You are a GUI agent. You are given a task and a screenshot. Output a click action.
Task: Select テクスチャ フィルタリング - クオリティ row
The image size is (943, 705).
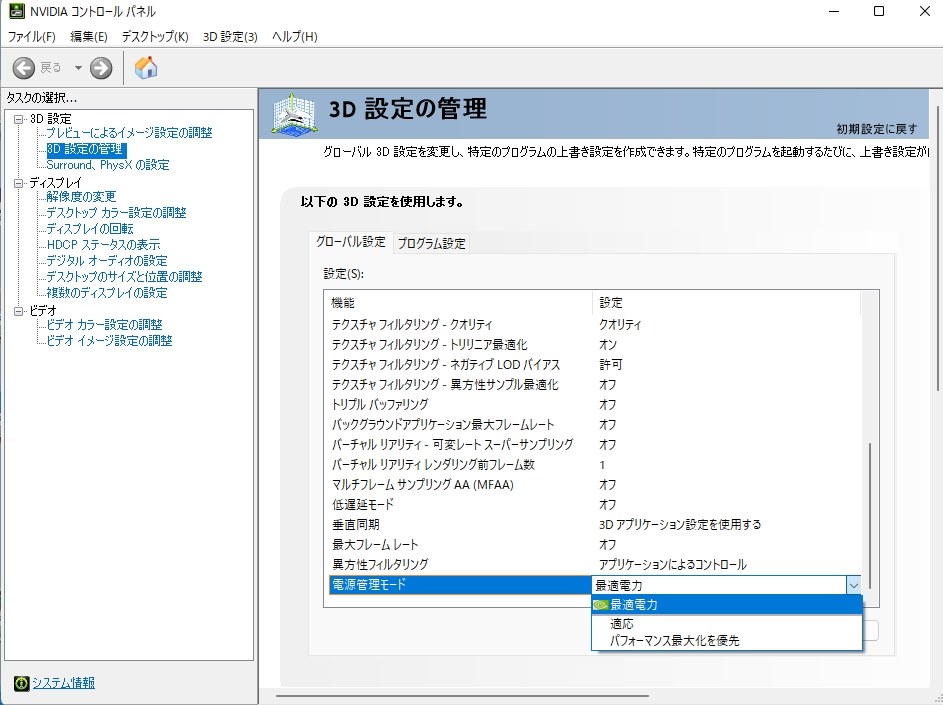595,325
